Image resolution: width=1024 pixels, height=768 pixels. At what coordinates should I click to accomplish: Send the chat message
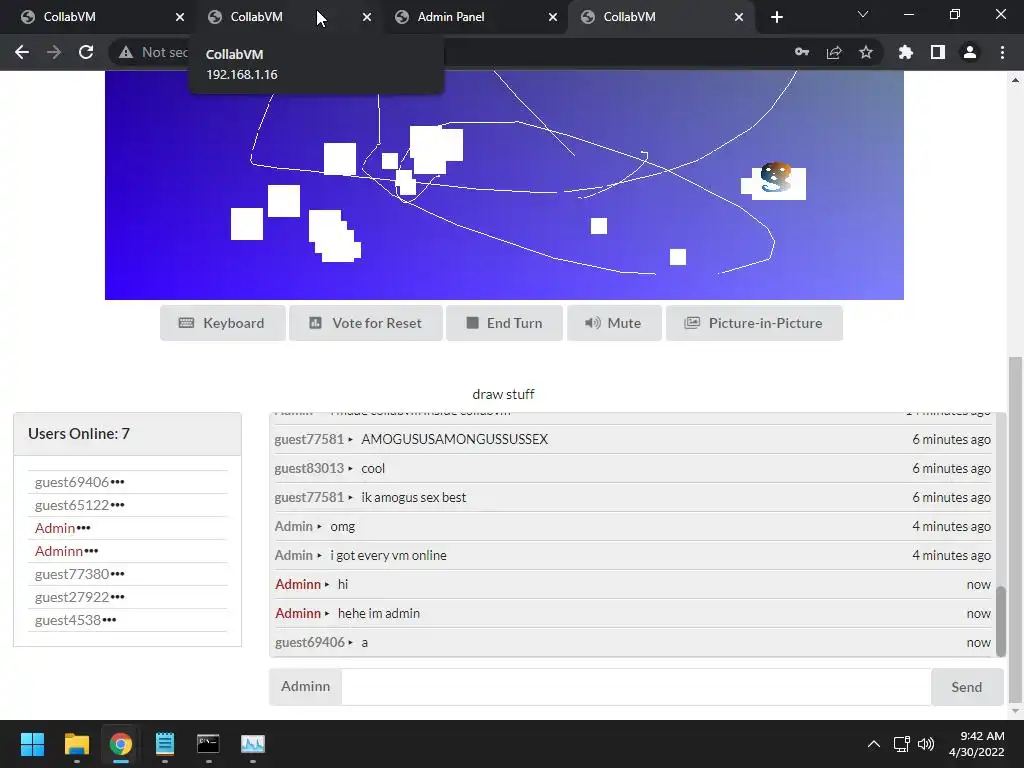[x=967, y=686]
